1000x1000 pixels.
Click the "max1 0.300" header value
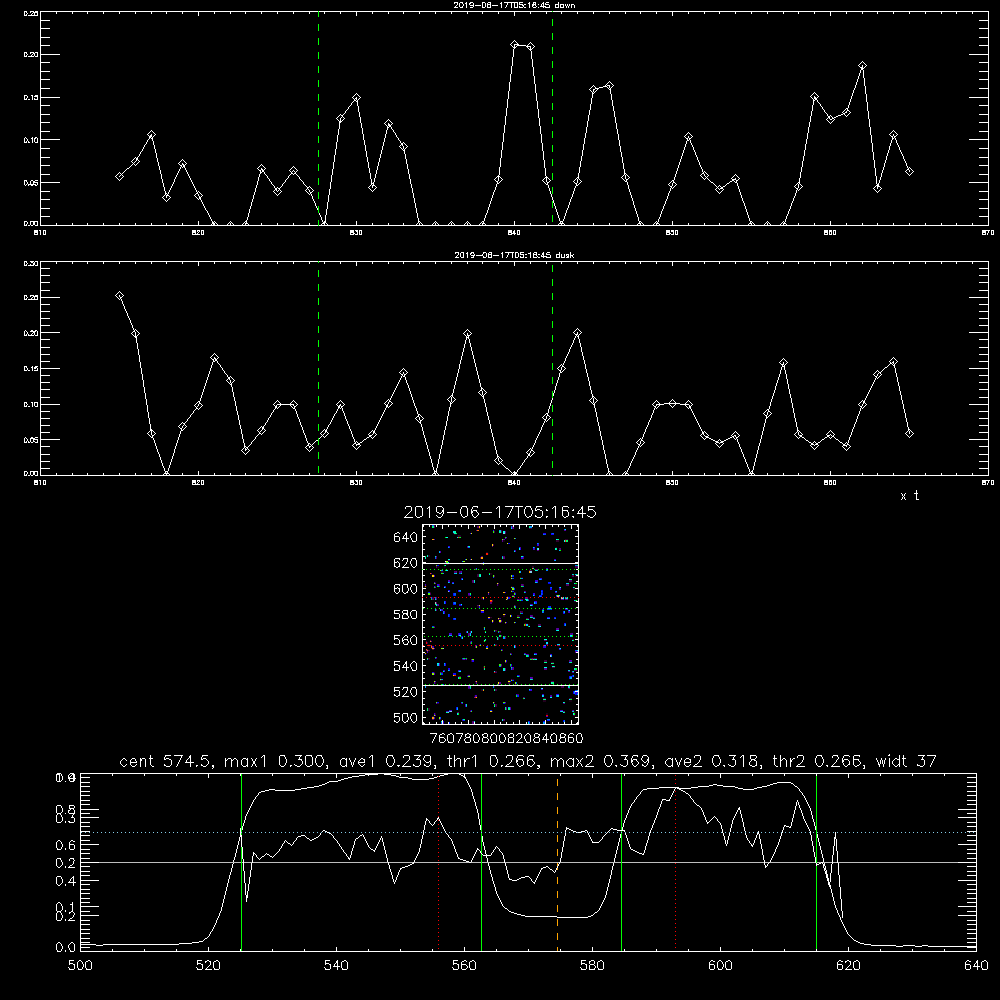tap(274, 761)
